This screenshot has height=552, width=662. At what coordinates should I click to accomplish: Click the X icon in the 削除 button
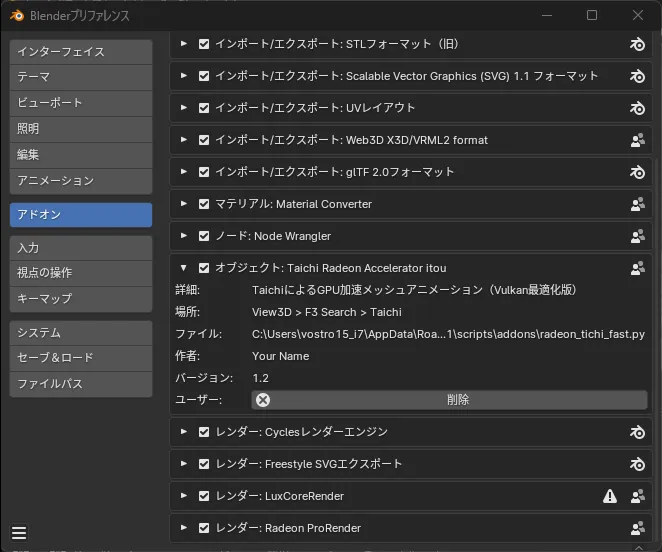[x=263, y=400]
